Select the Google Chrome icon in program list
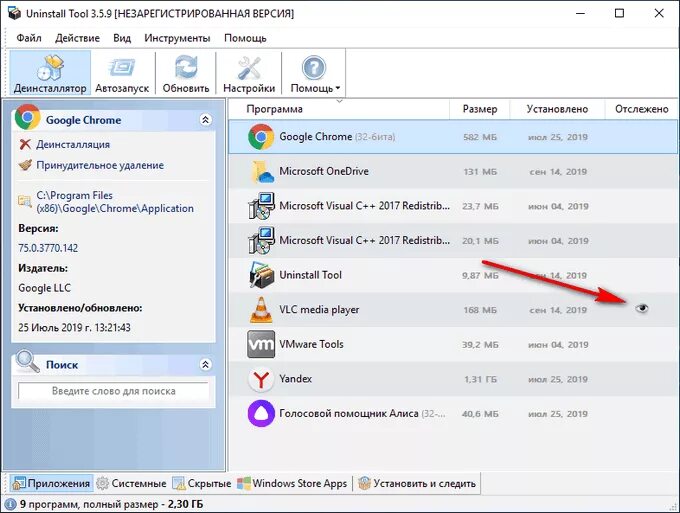 pos(261,137)
